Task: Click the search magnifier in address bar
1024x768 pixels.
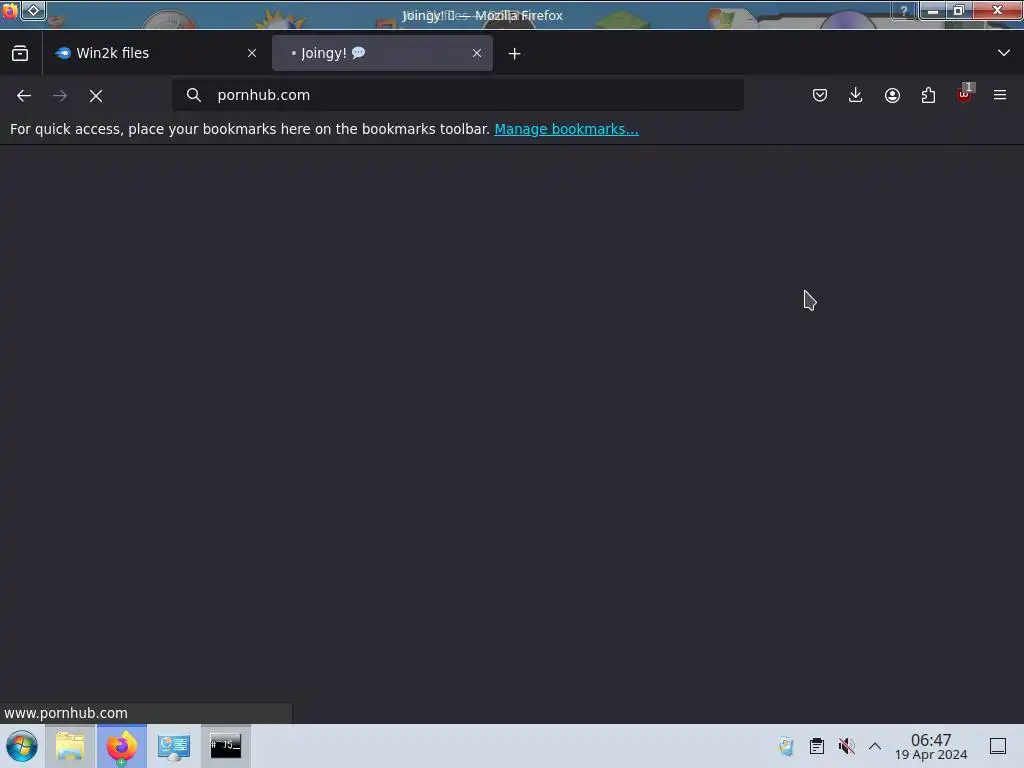Action: 193,95
